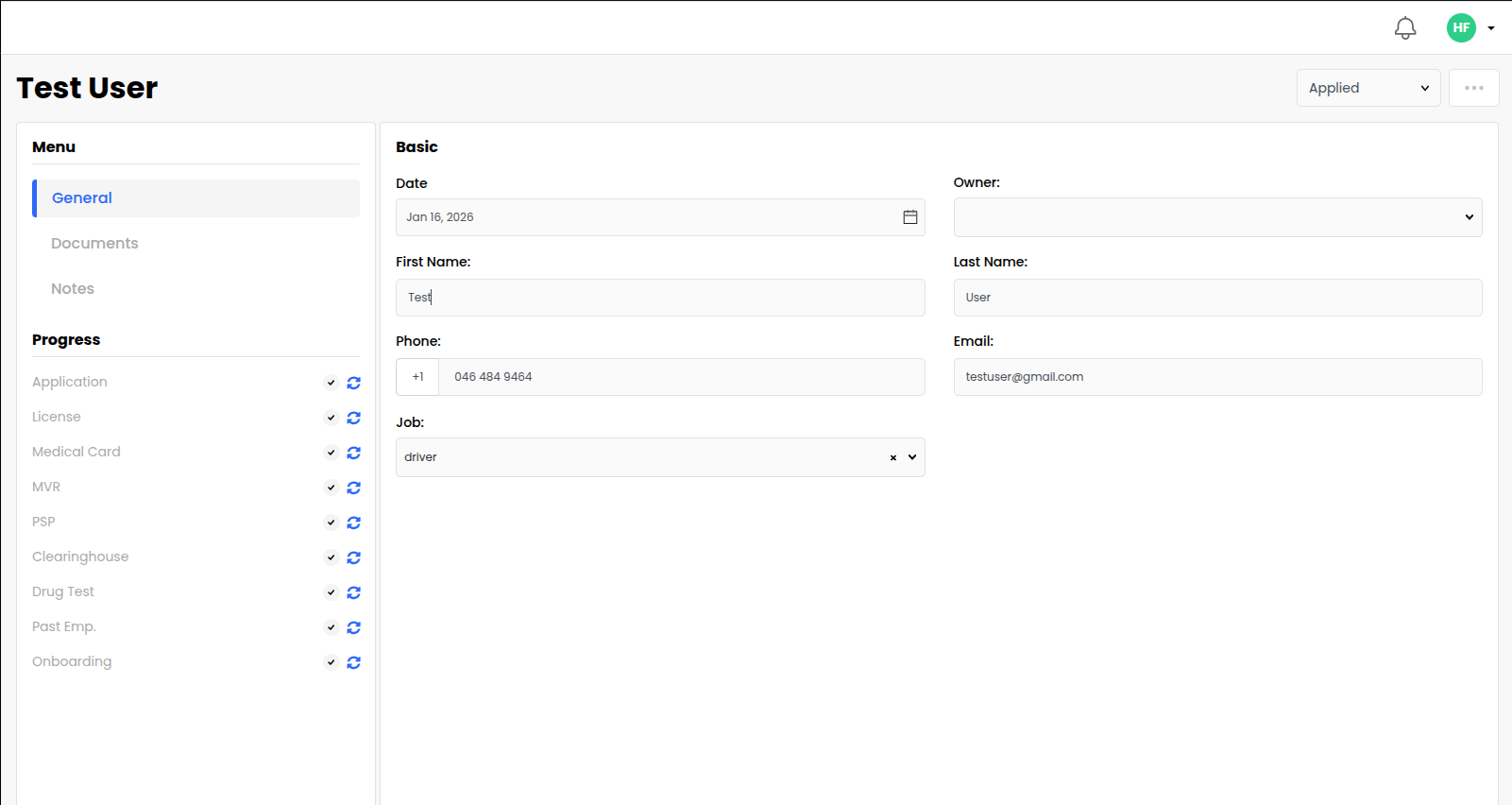Toggle the PSP check mark
Viewport: 1512px width, 805px height.
[x=331, y=522]
